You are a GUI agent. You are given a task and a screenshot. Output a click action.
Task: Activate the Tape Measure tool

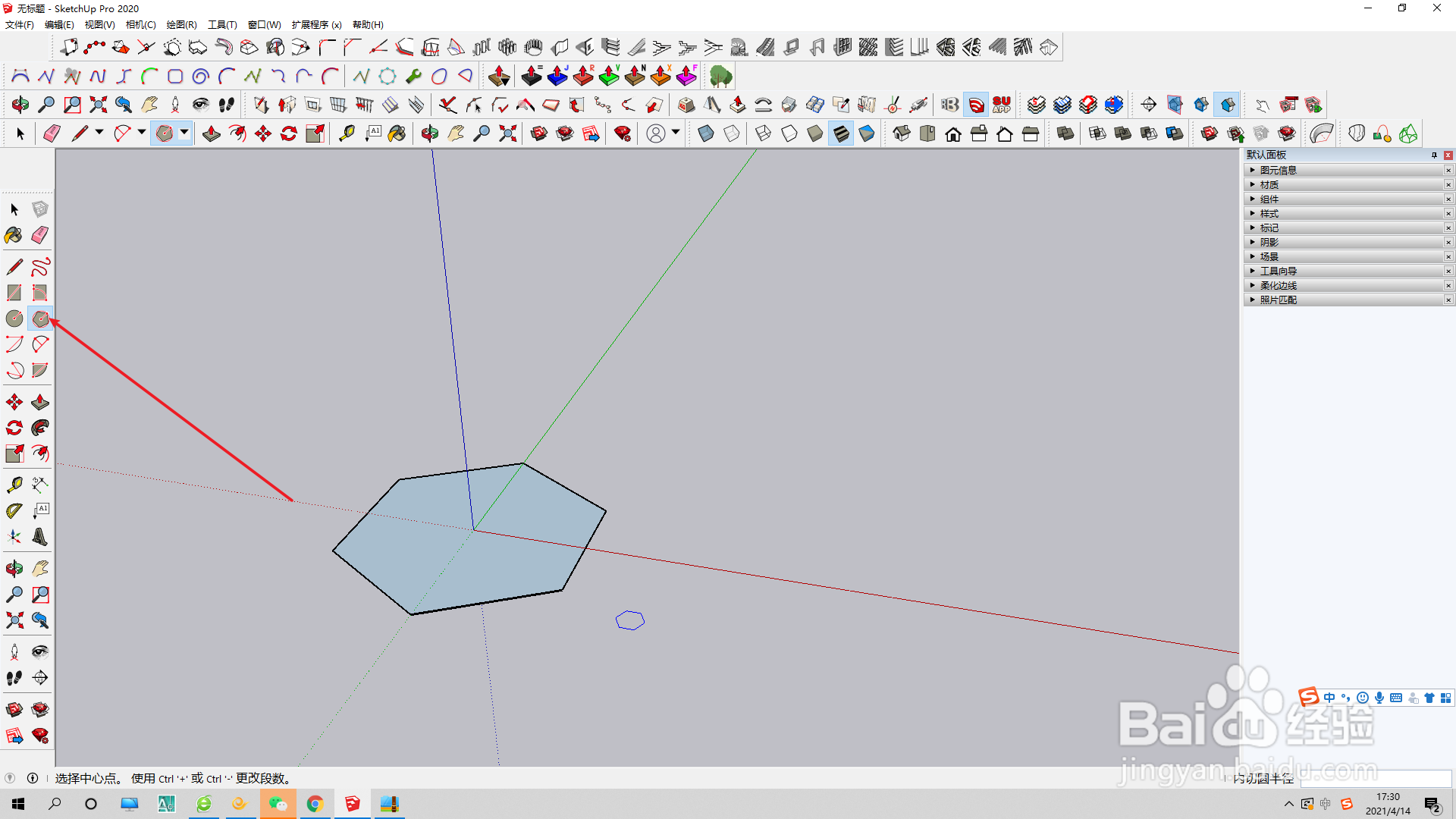14,485
